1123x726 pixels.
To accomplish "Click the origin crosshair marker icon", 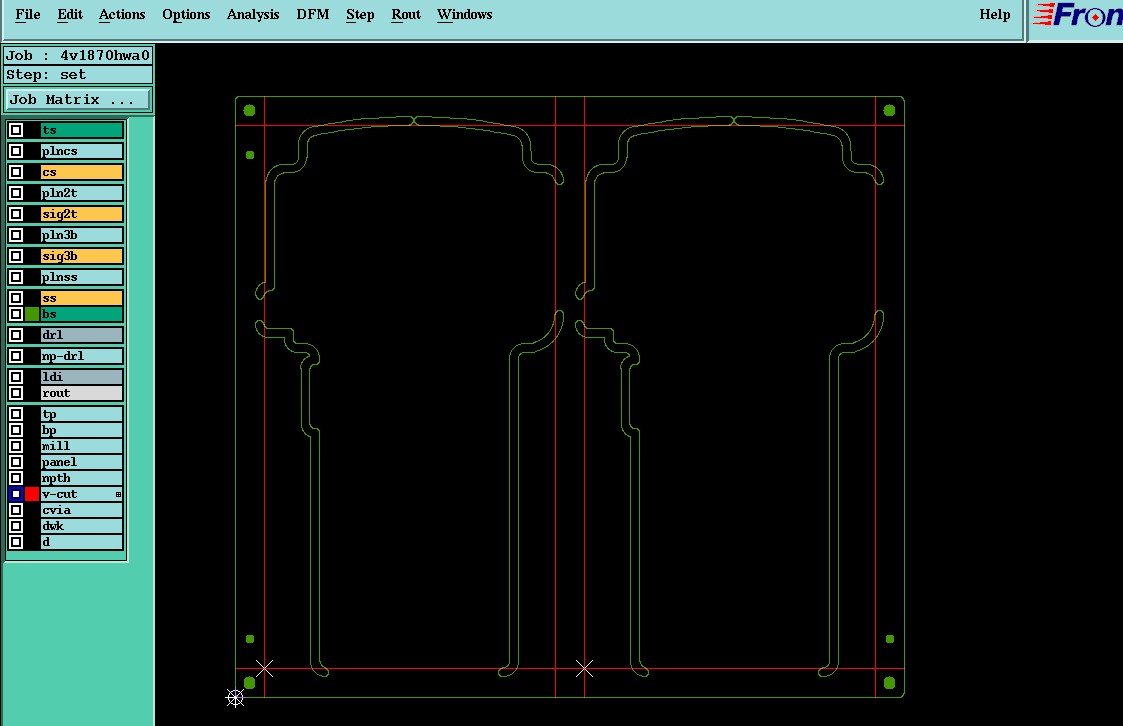I will click(235, 697).
